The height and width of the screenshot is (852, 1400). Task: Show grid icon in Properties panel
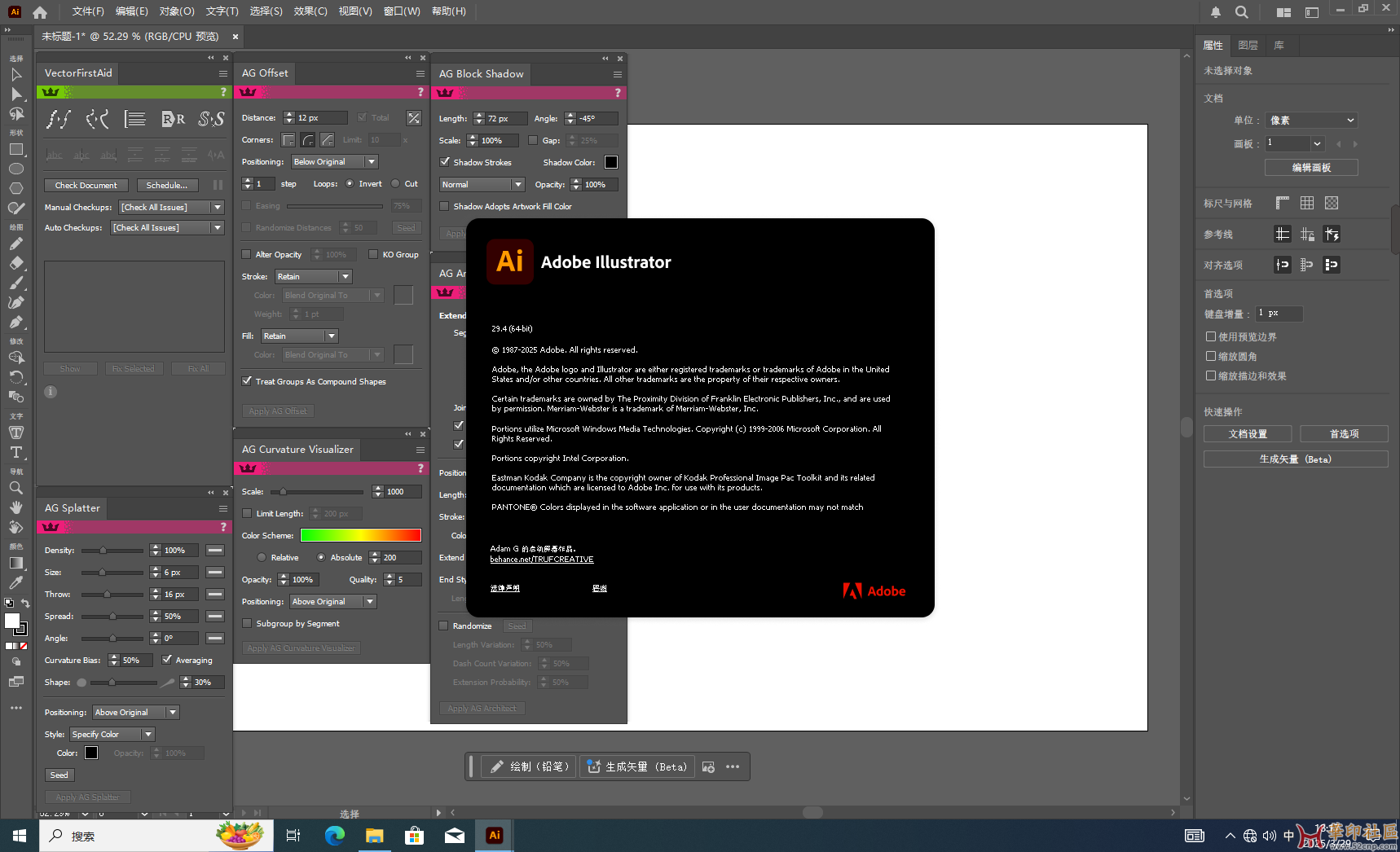point(1307,203)
